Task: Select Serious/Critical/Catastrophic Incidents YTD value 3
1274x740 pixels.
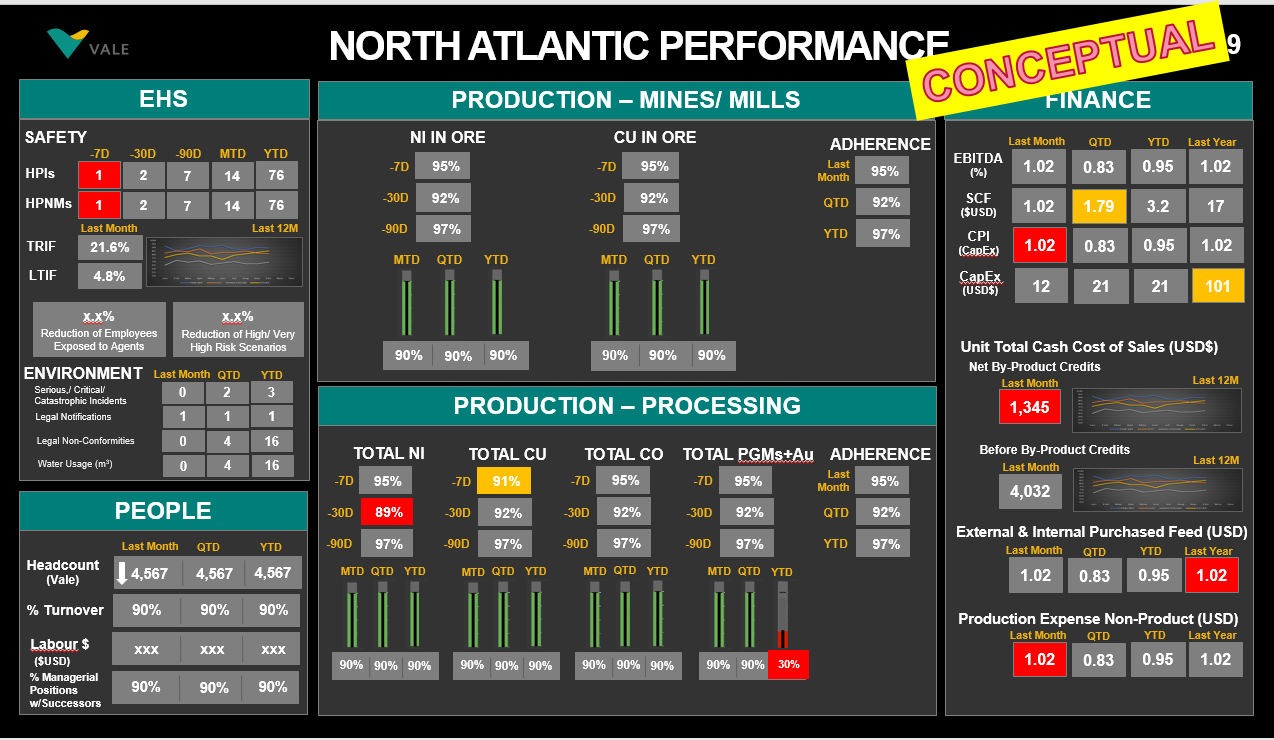Action: point(272,392)
